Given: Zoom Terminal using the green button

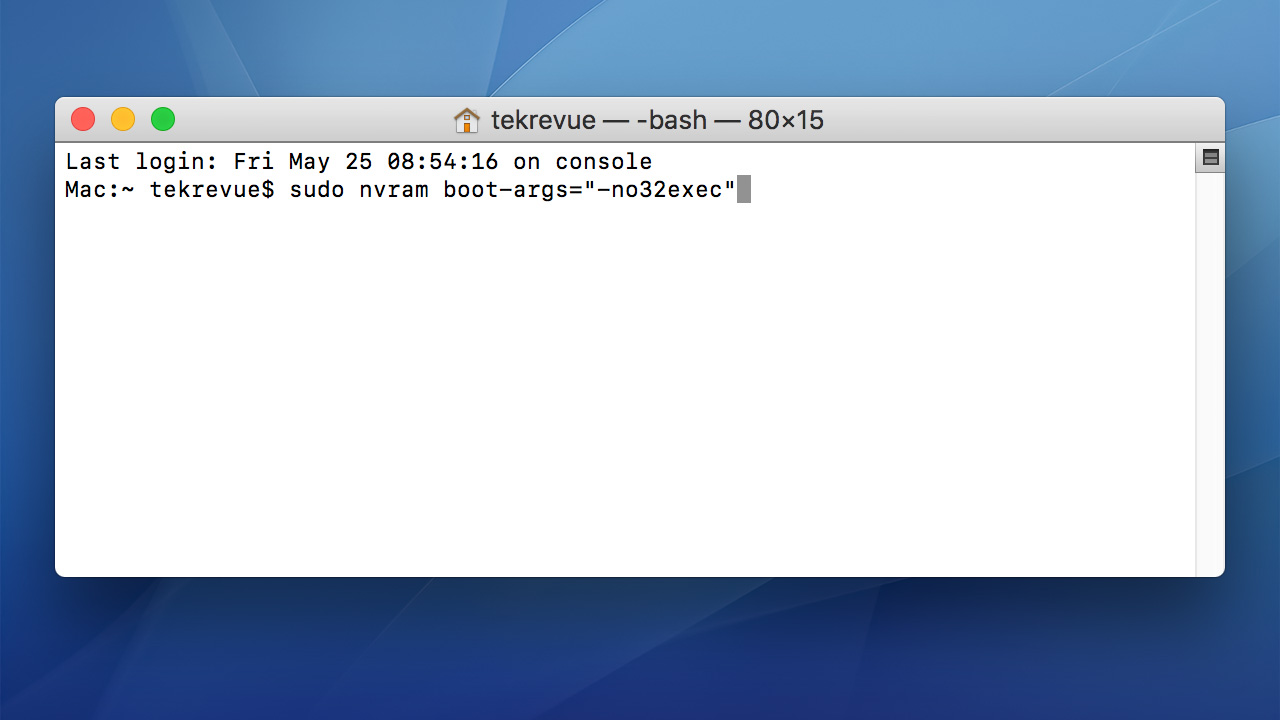Looking at the screenshot, I should tap(163, 120).
